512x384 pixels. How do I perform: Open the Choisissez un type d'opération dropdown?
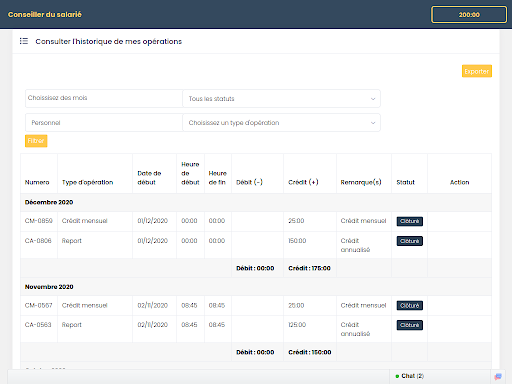(282, 123)
